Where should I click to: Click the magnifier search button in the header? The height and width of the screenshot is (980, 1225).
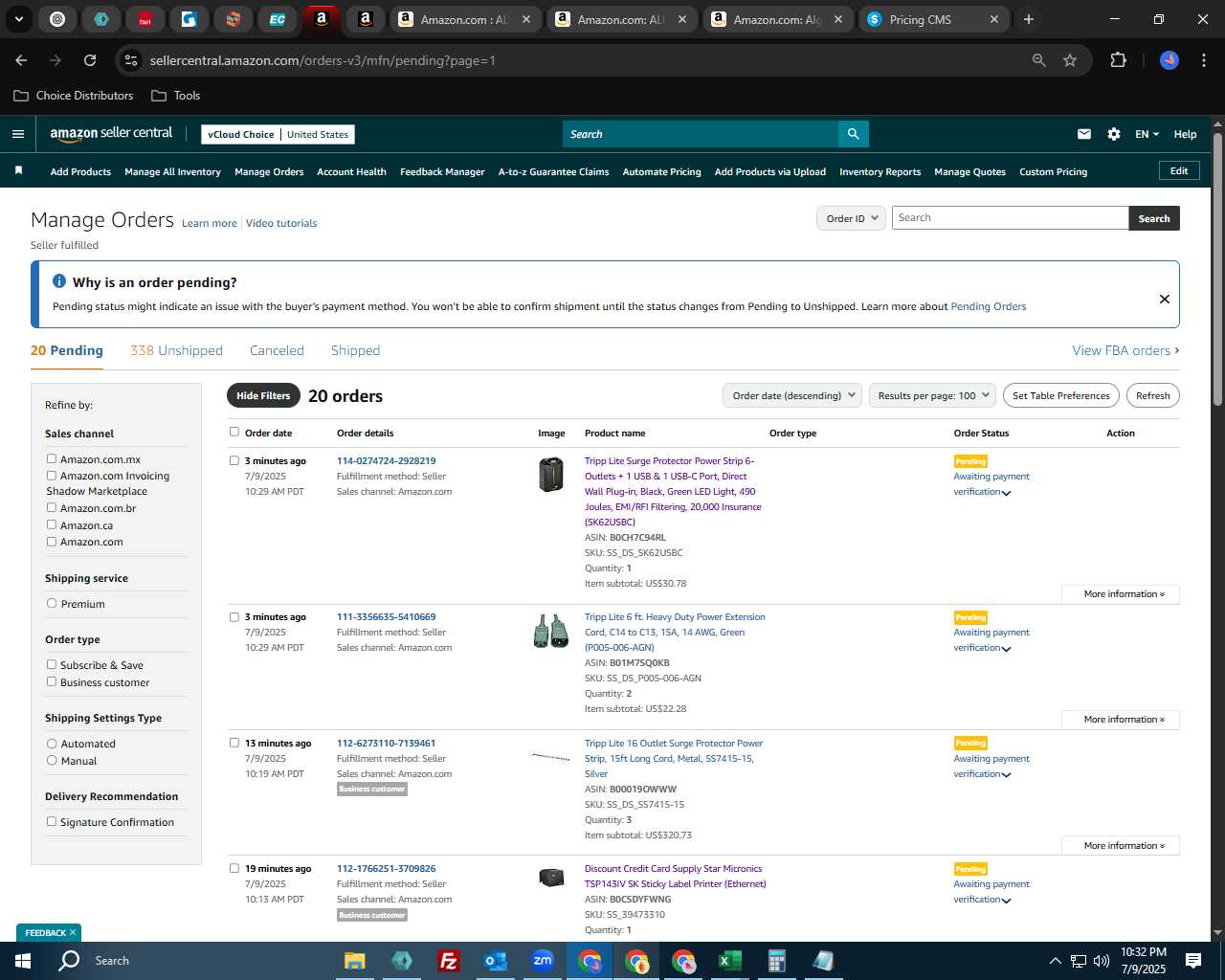click(x=854, y=134)
